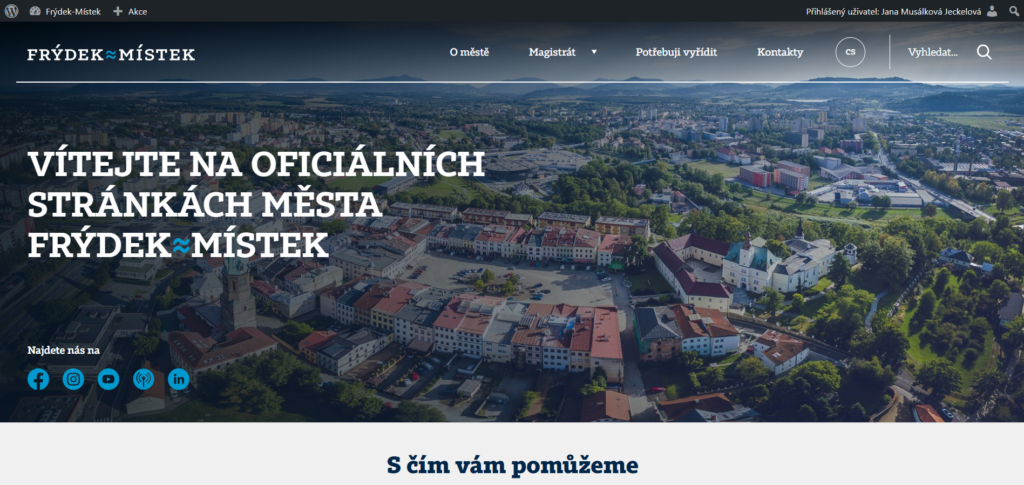
Task: Click the user avatar icon in admin bar
Action: [992, 11]
